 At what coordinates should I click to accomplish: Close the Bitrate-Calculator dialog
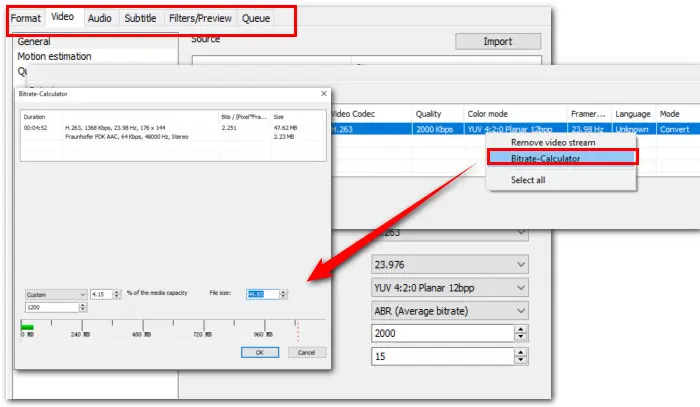click(324, 93)
